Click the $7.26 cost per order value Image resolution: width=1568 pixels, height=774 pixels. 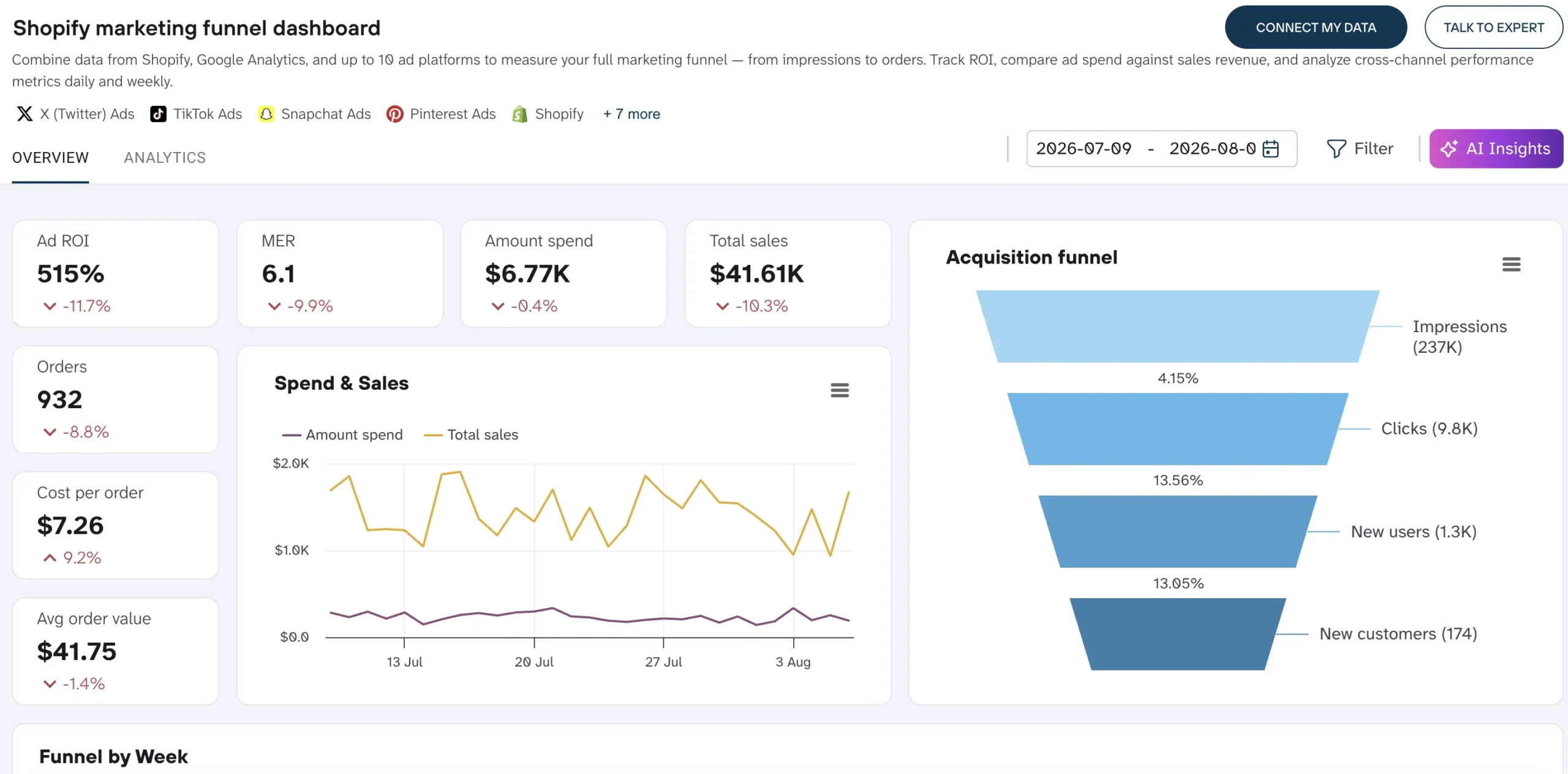70,526
